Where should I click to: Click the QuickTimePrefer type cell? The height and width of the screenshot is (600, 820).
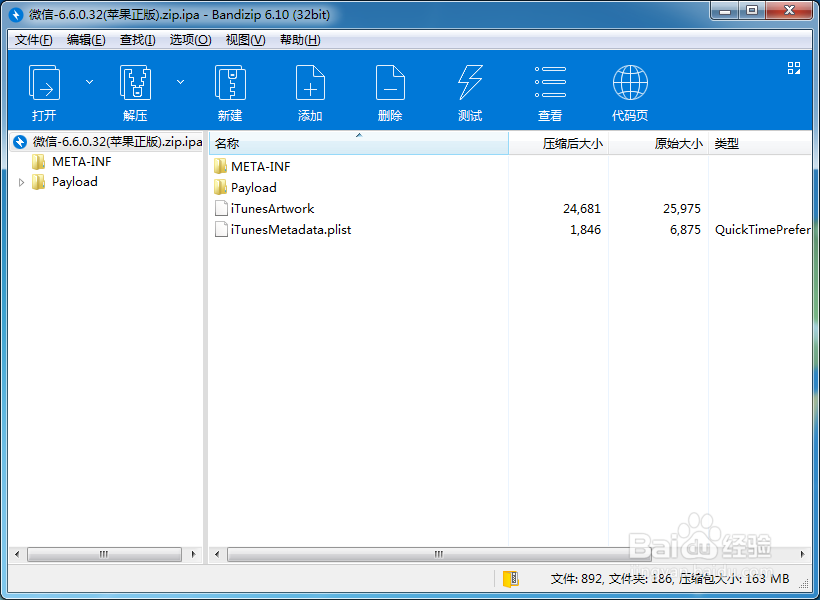[762, 230]
